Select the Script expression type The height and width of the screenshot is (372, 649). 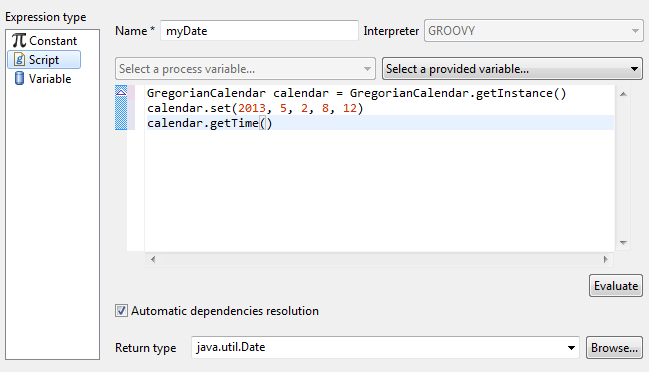[x=44, y=60]
